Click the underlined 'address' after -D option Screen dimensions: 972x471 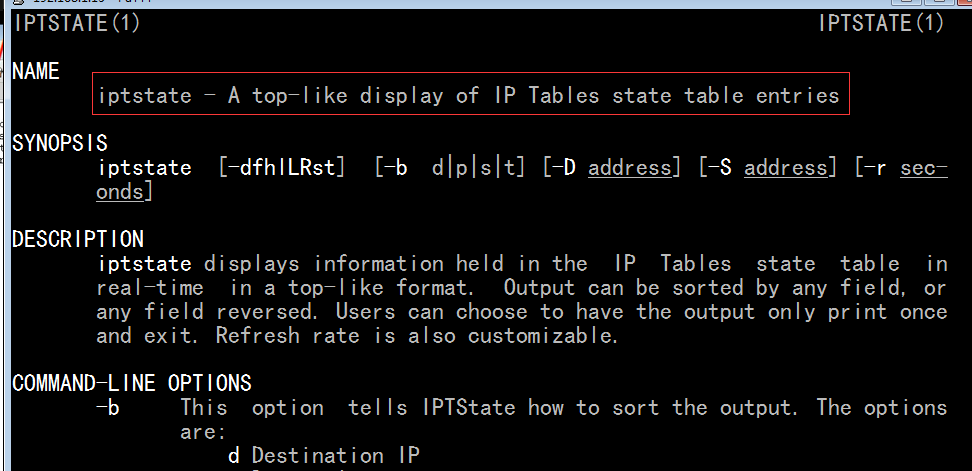click(x=629, y=168)
